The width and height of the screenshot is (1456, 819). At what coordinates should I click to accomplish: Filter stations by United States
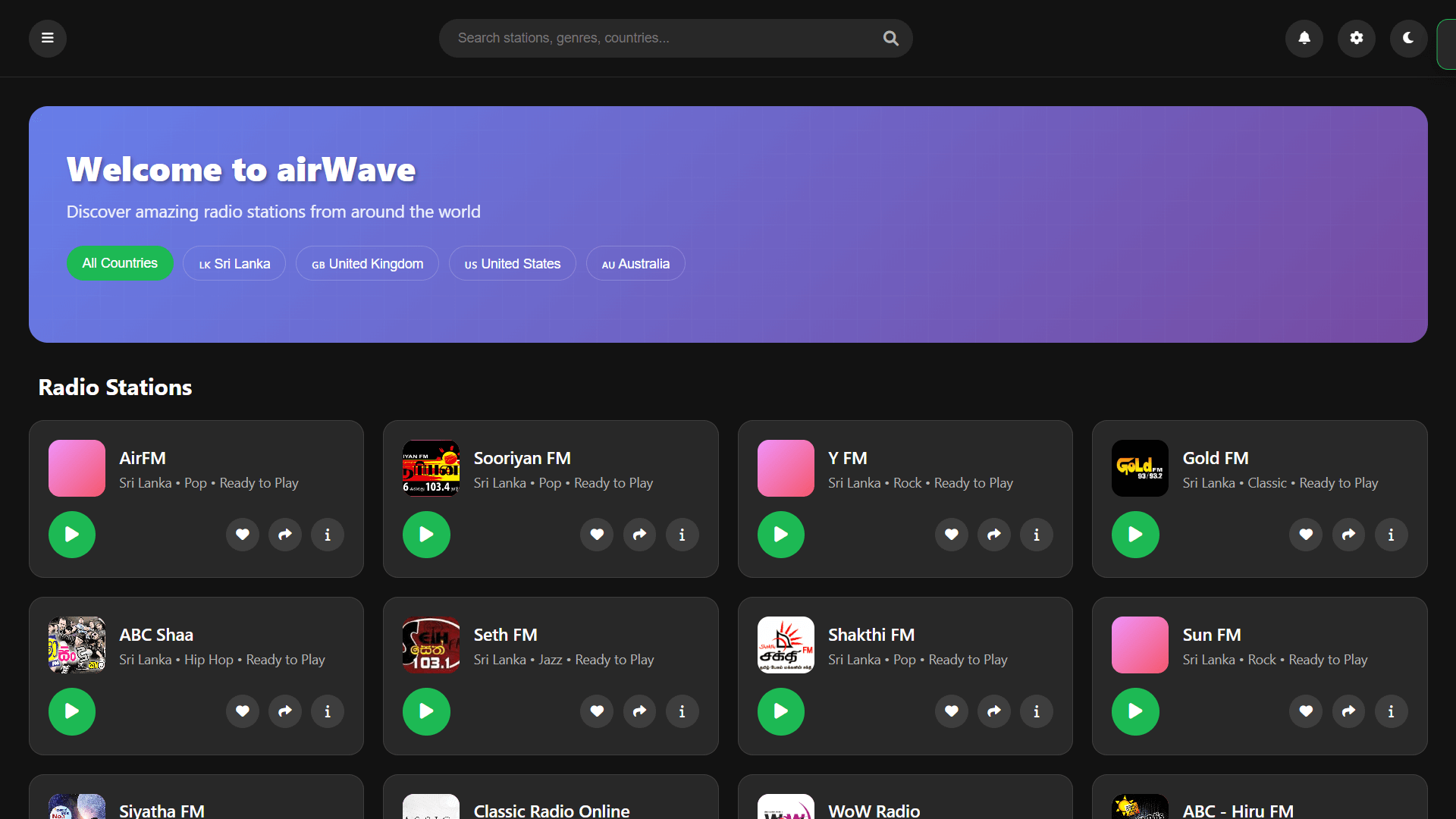(513, 263)
